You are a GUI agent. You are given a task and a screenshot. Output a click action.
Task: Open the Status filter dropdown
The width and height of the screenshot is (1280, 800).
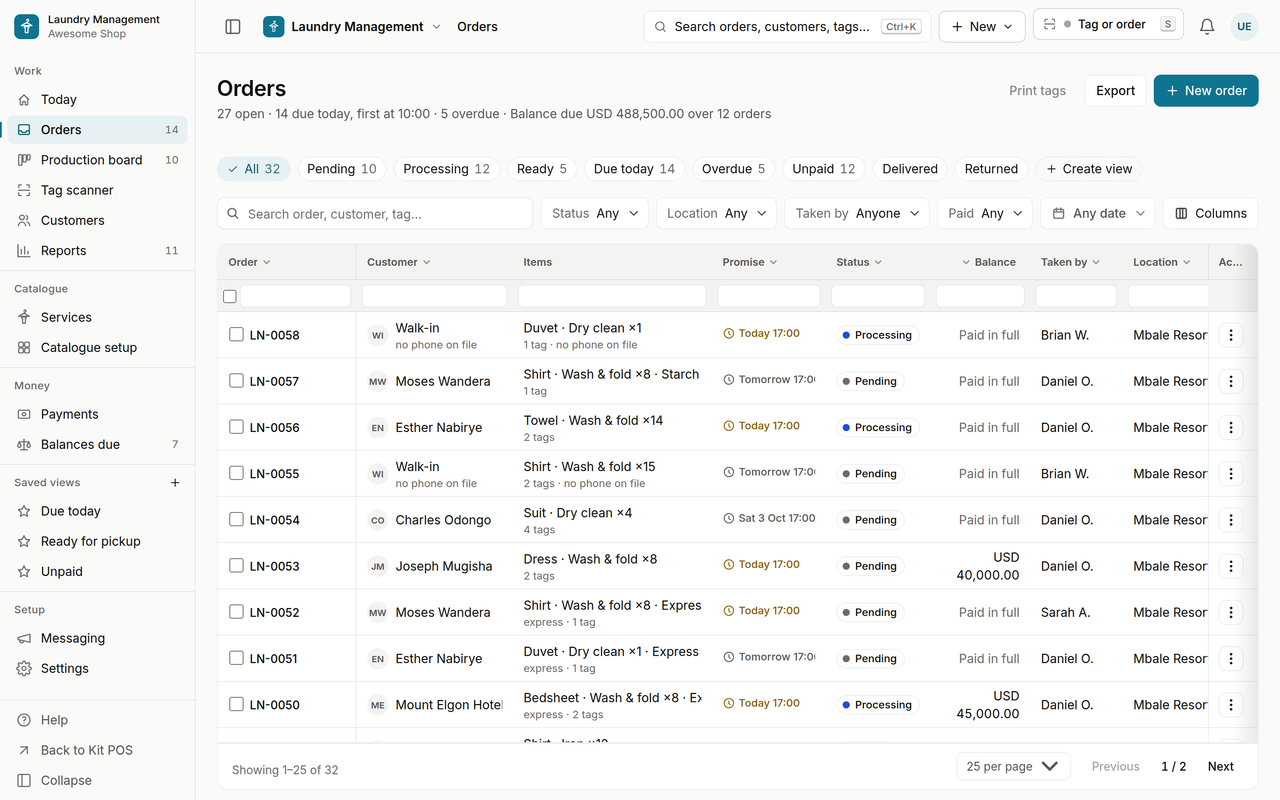tap(595, 214)
